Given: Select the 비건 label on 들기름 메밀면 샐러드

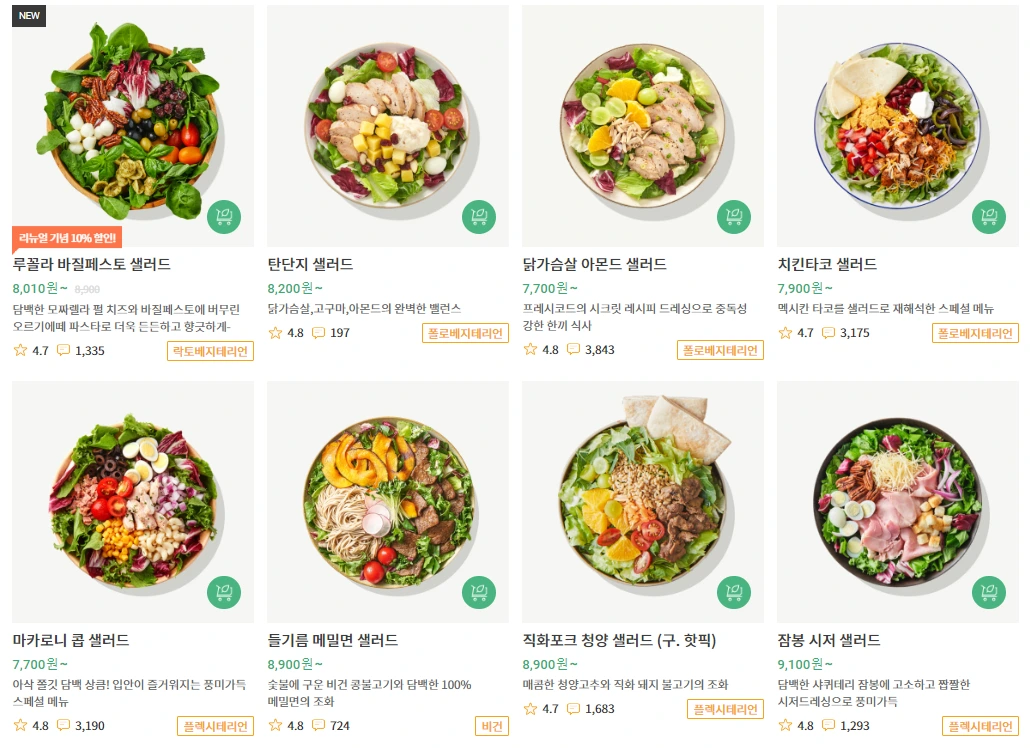Looking at the screenshot, I should pos(491,726).
